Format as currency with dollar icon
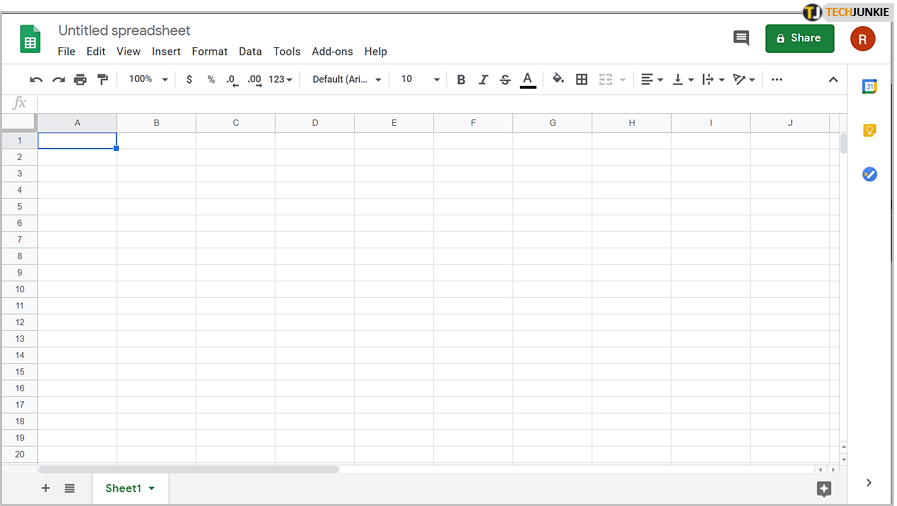 tap(189, 80)
